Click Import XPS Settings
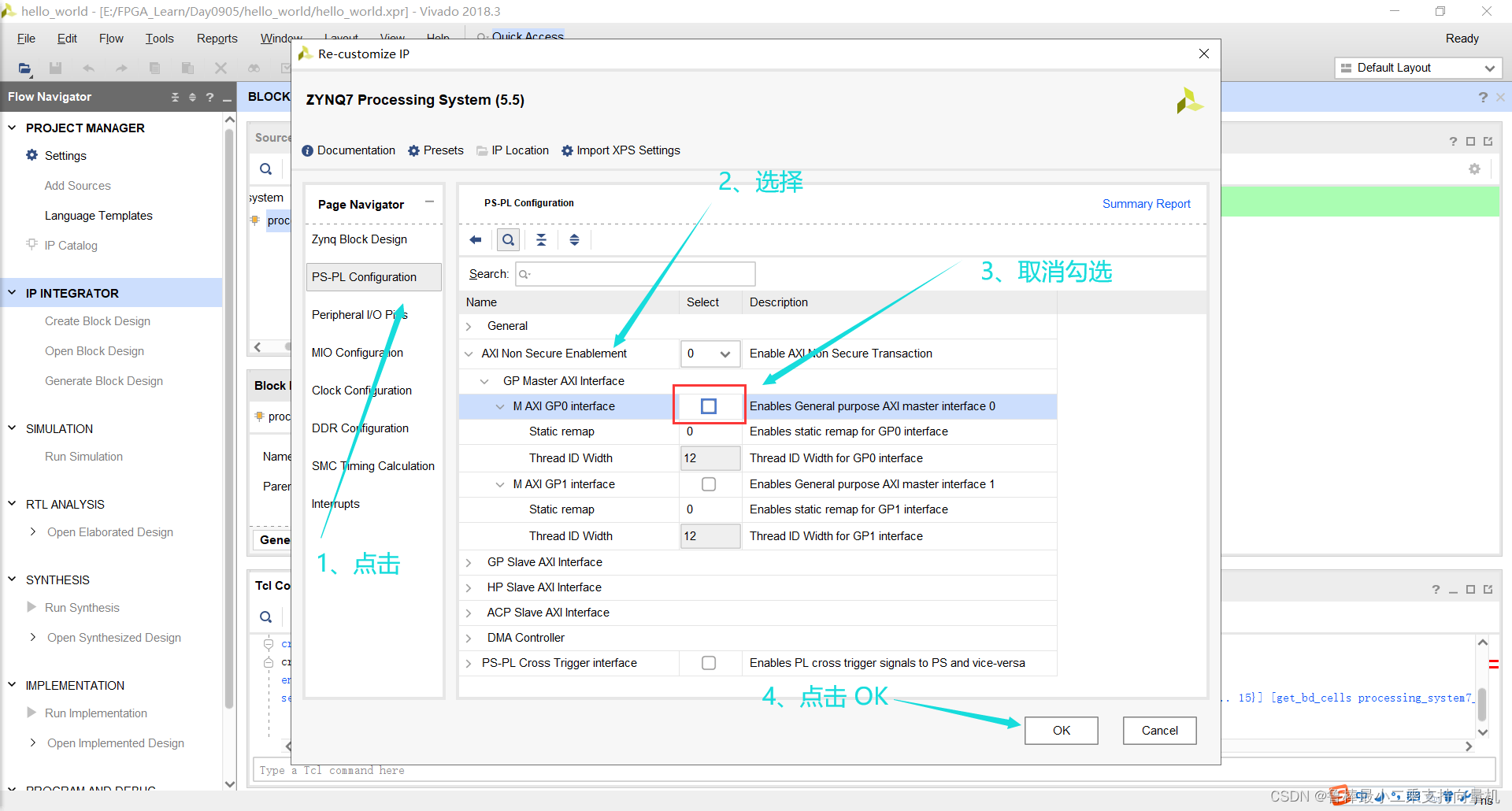 (621, 150)
